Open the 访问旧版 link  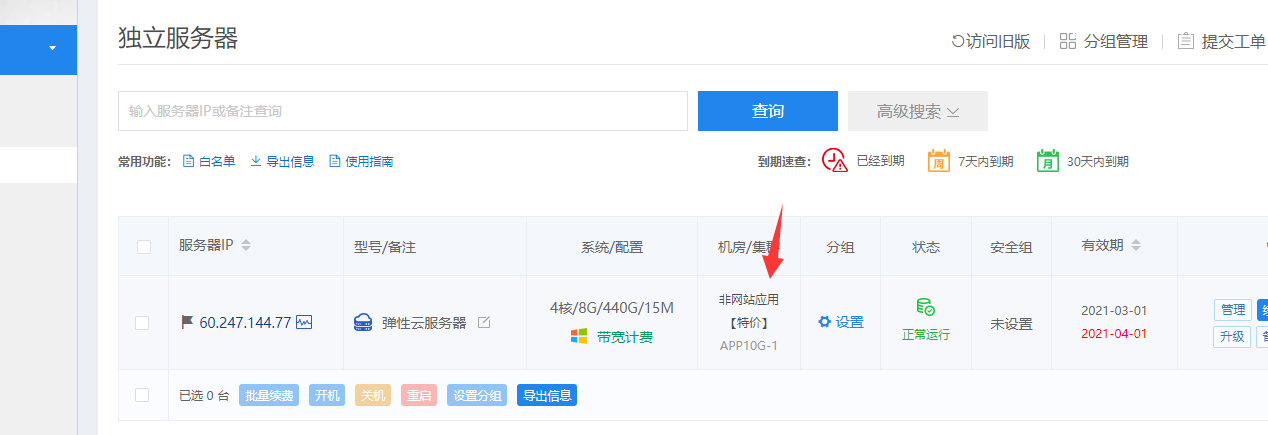990,41
